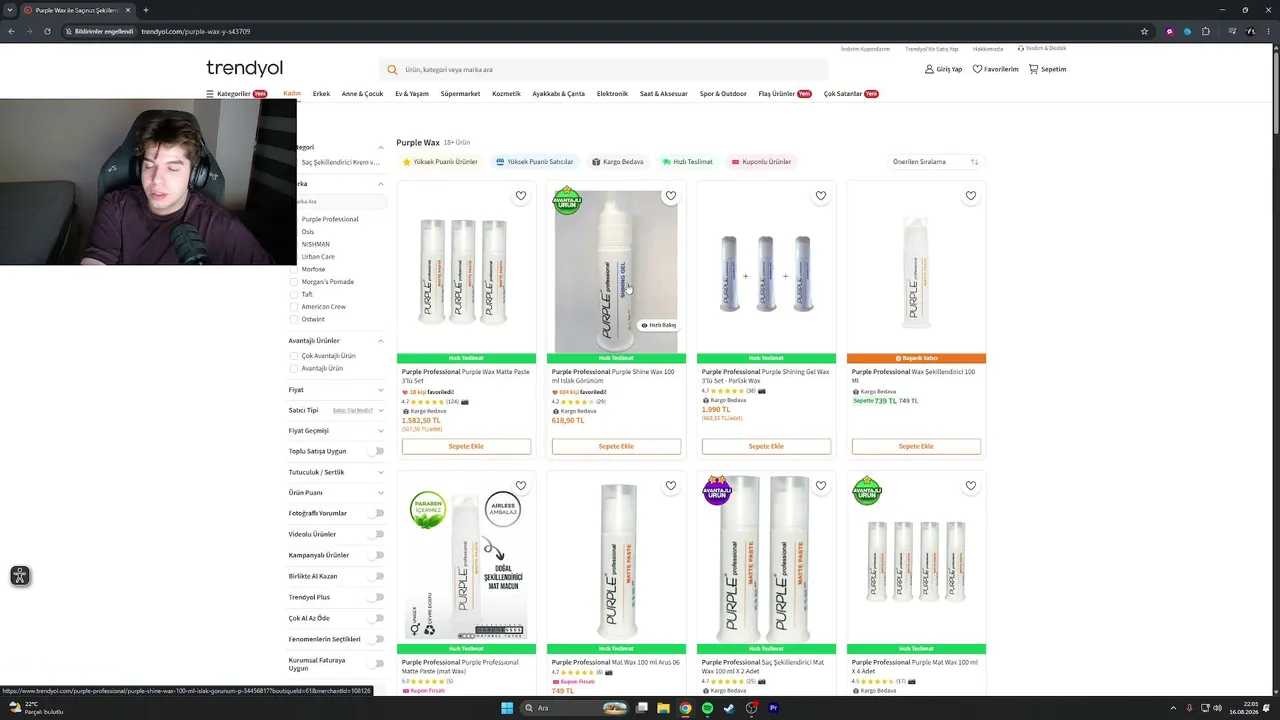The width and height of the screenshot is (1280, 720).
Task: Toggle Kampanyalı Ürünler switch
Action: point(377,555)
